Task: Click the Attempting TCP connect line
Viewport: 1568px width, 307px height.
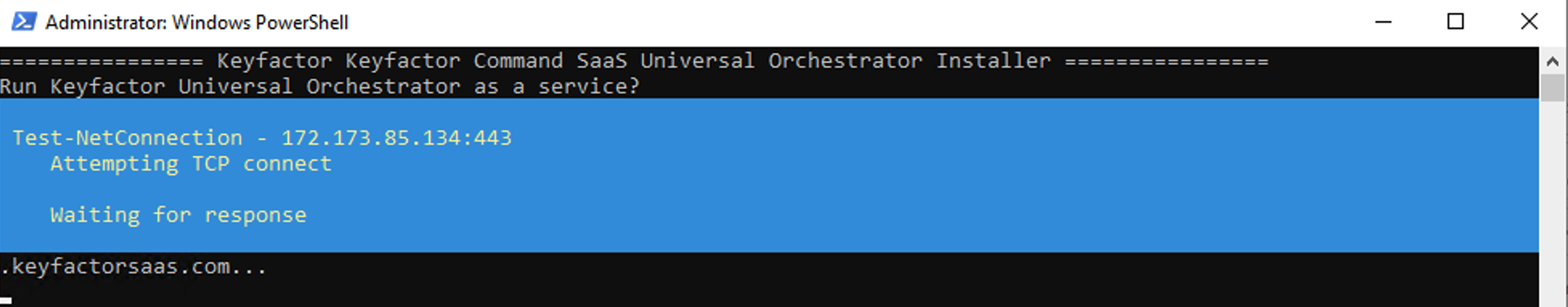Action: pos(191,163)
